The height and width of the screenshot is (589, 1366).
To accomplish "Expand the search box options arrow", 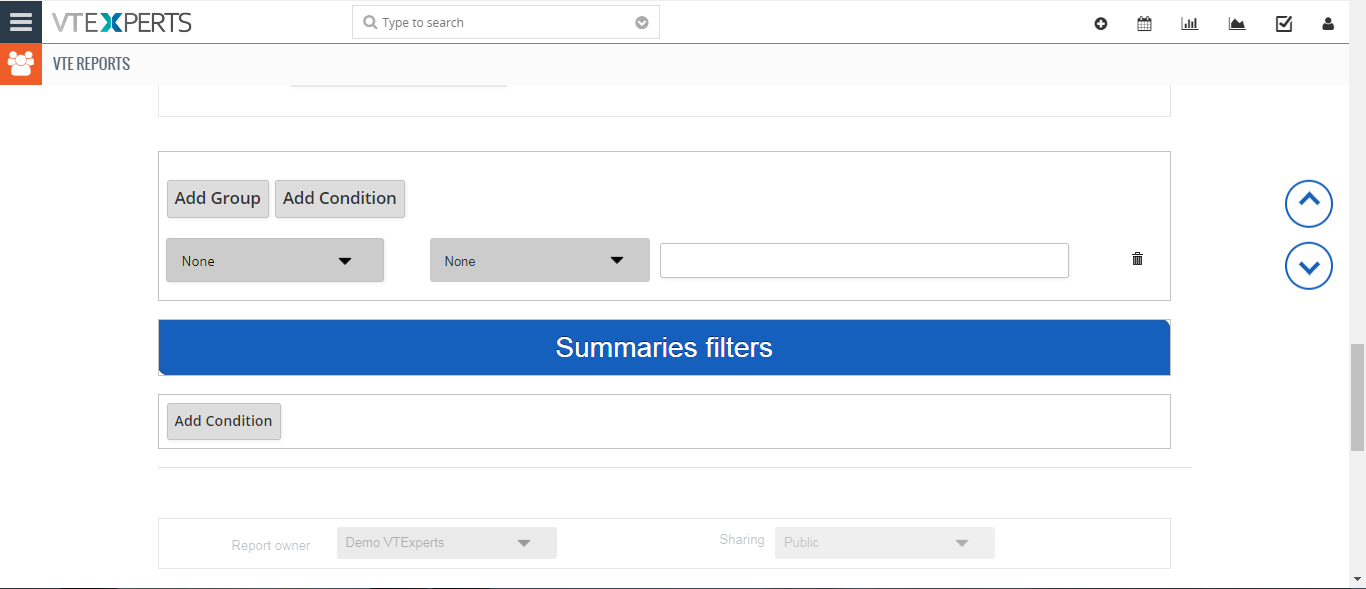I will [x=642, y=23].
